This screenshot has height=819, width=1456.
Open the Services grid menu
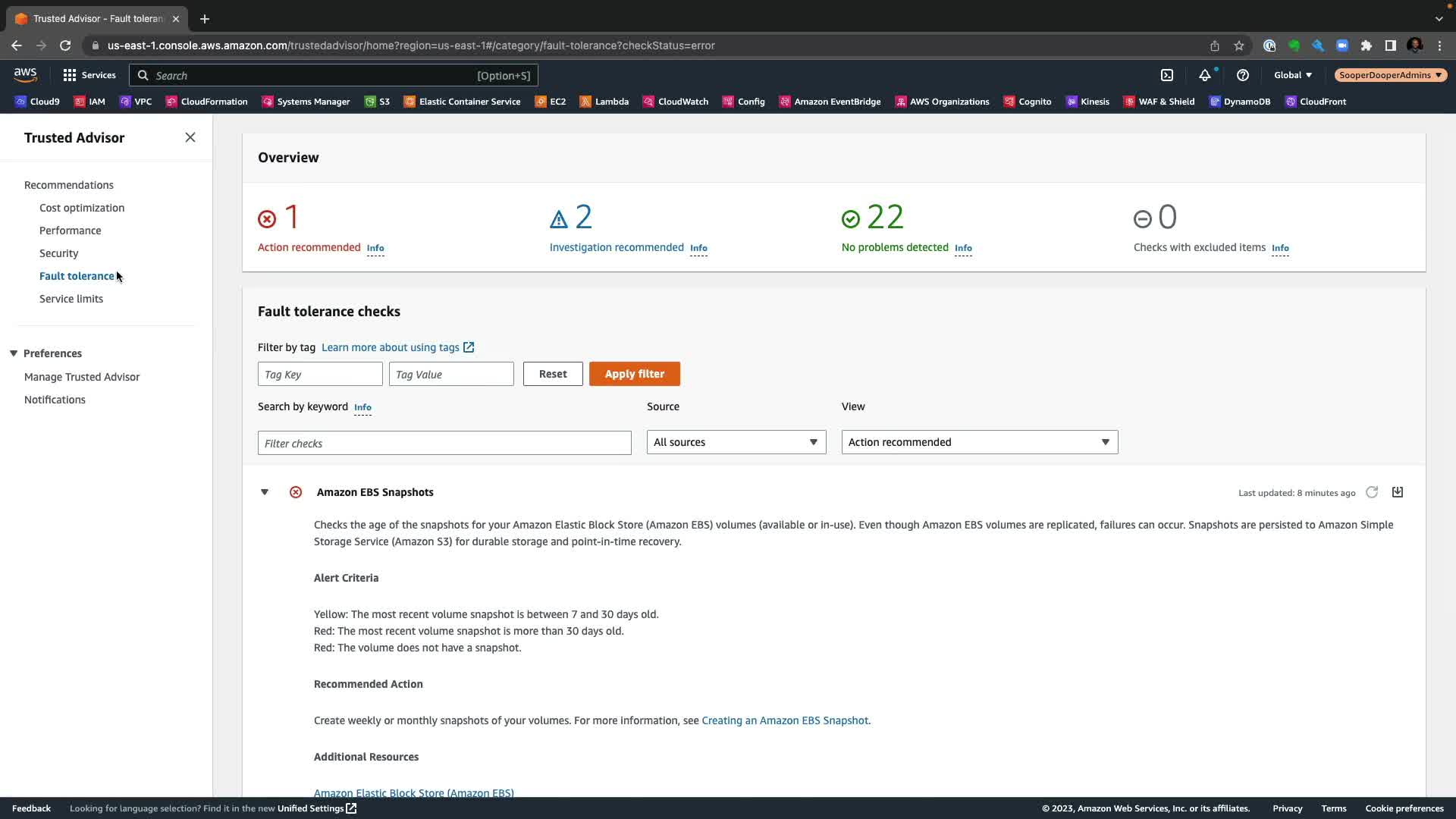point(89,75)
